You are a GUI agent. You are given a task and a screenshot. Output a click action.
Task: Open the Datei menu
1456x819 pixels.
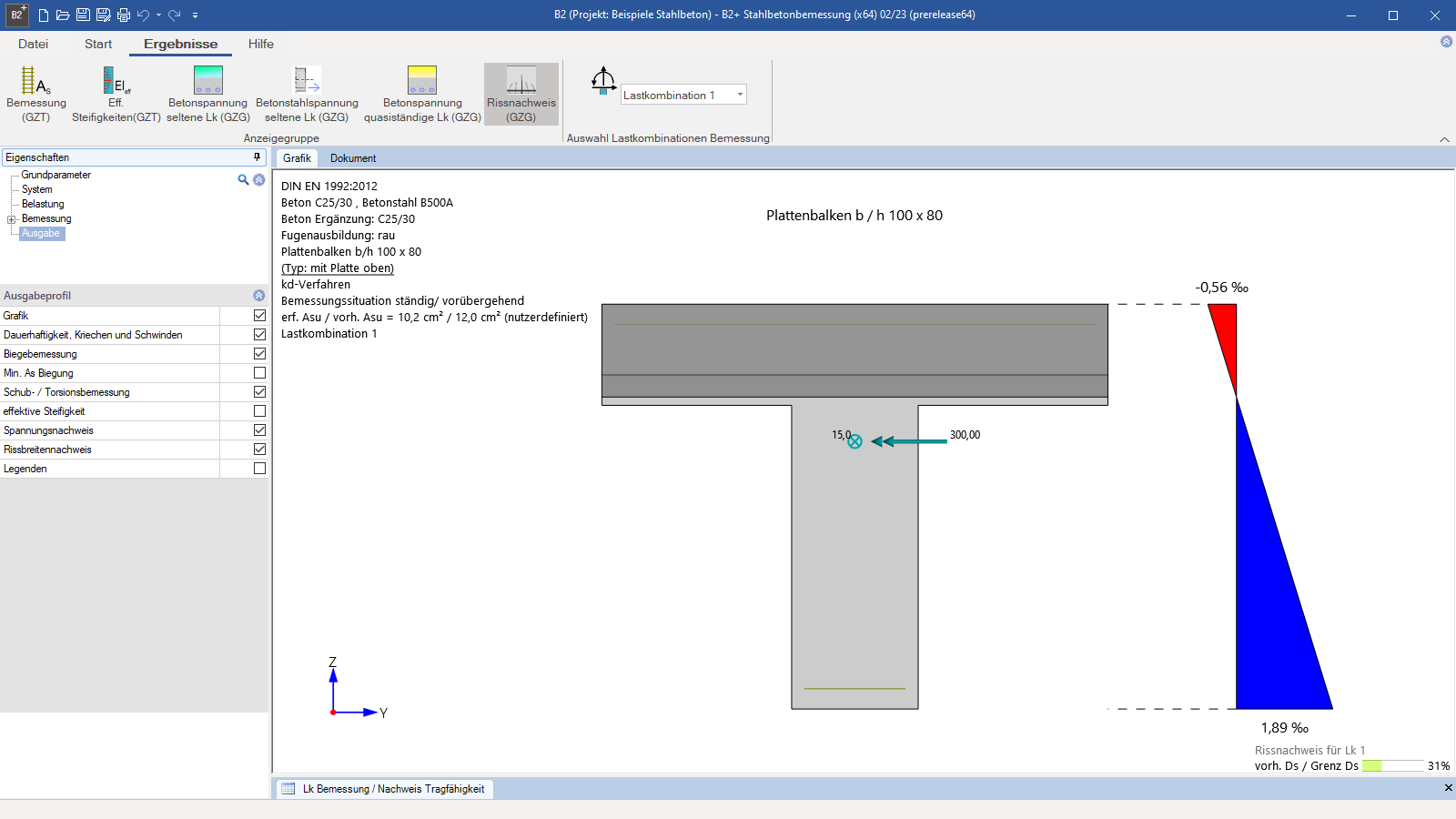click(x=33, y=44)
